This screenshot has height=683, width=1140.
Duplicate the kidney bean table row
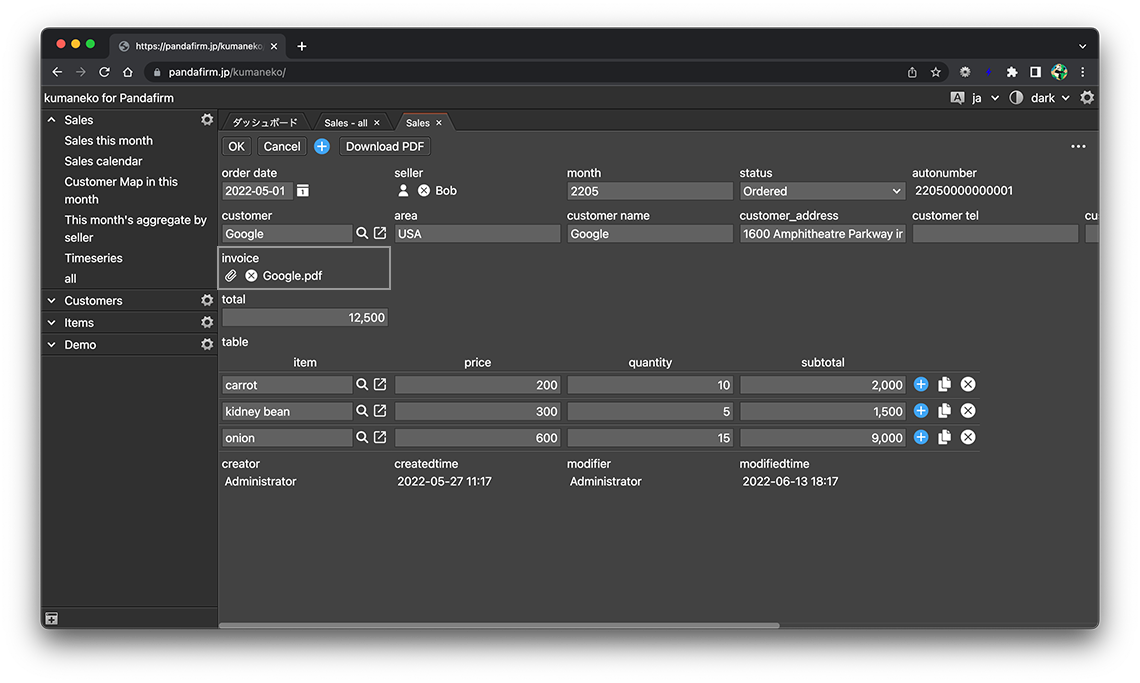click(944, 411)
